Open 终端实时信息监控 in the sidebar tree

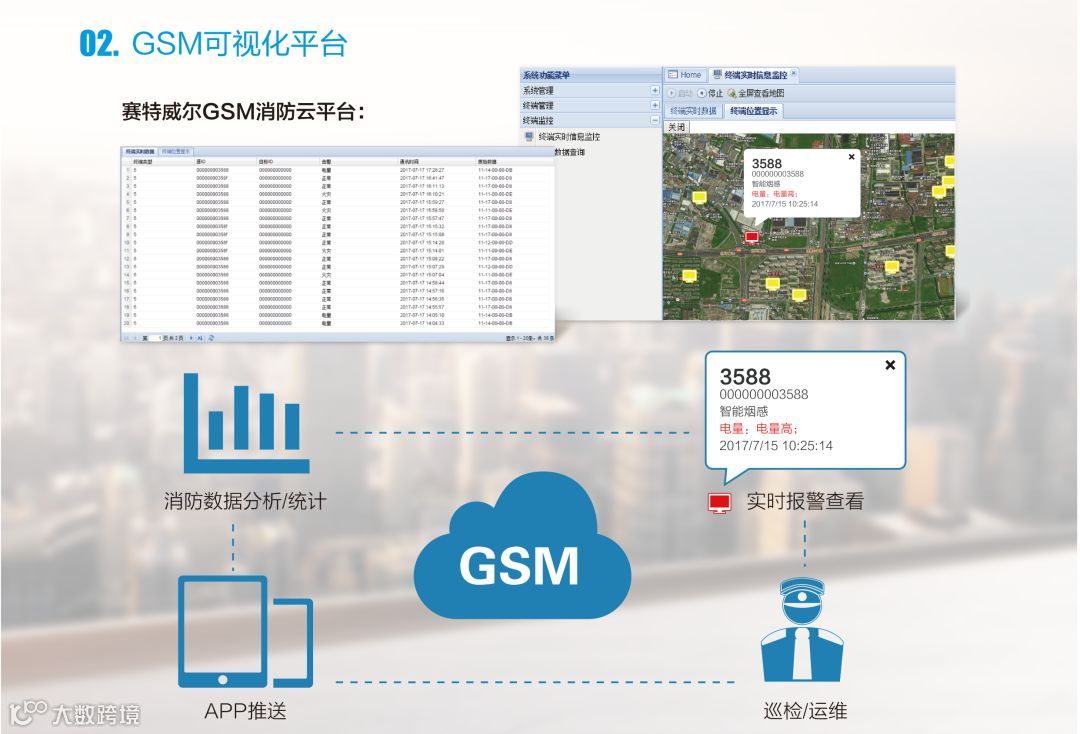(x=569, y=137)
